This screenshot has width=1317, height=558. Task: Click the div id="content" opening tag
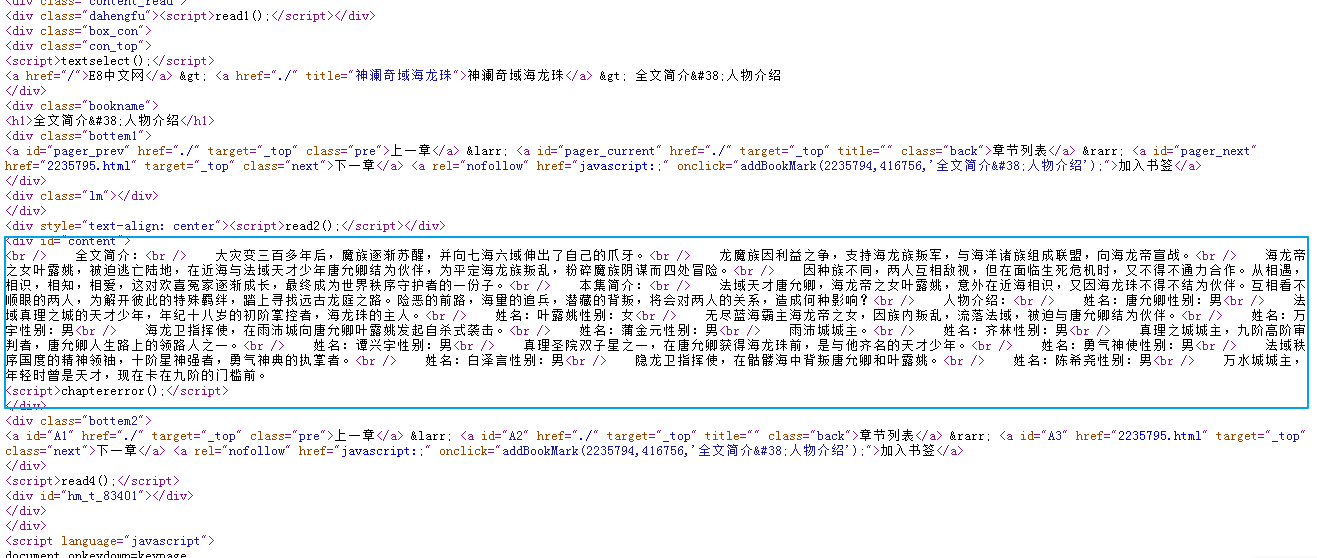click(68, 241)
